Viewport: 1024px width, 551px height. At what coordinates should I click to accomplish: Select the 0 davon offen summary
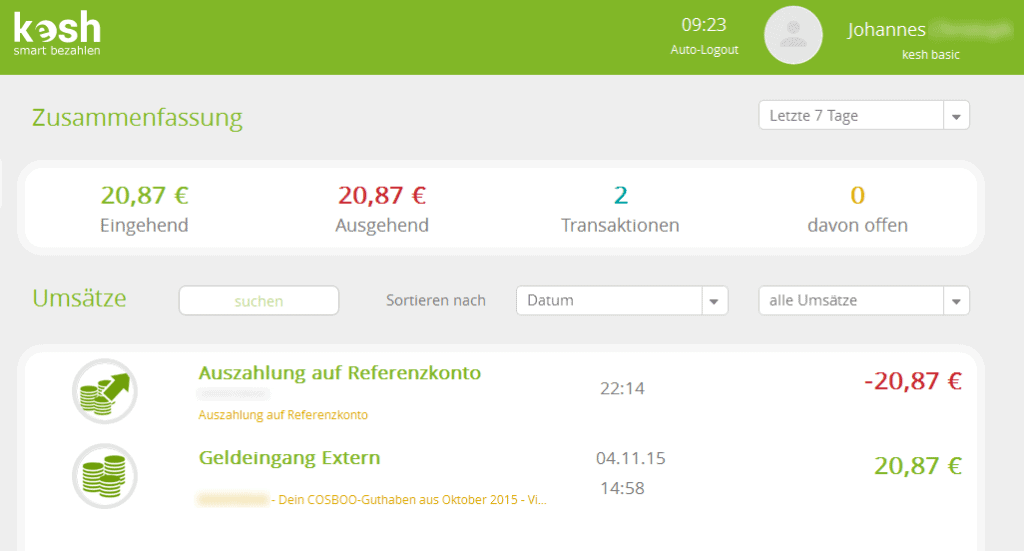tap(857, 208)
